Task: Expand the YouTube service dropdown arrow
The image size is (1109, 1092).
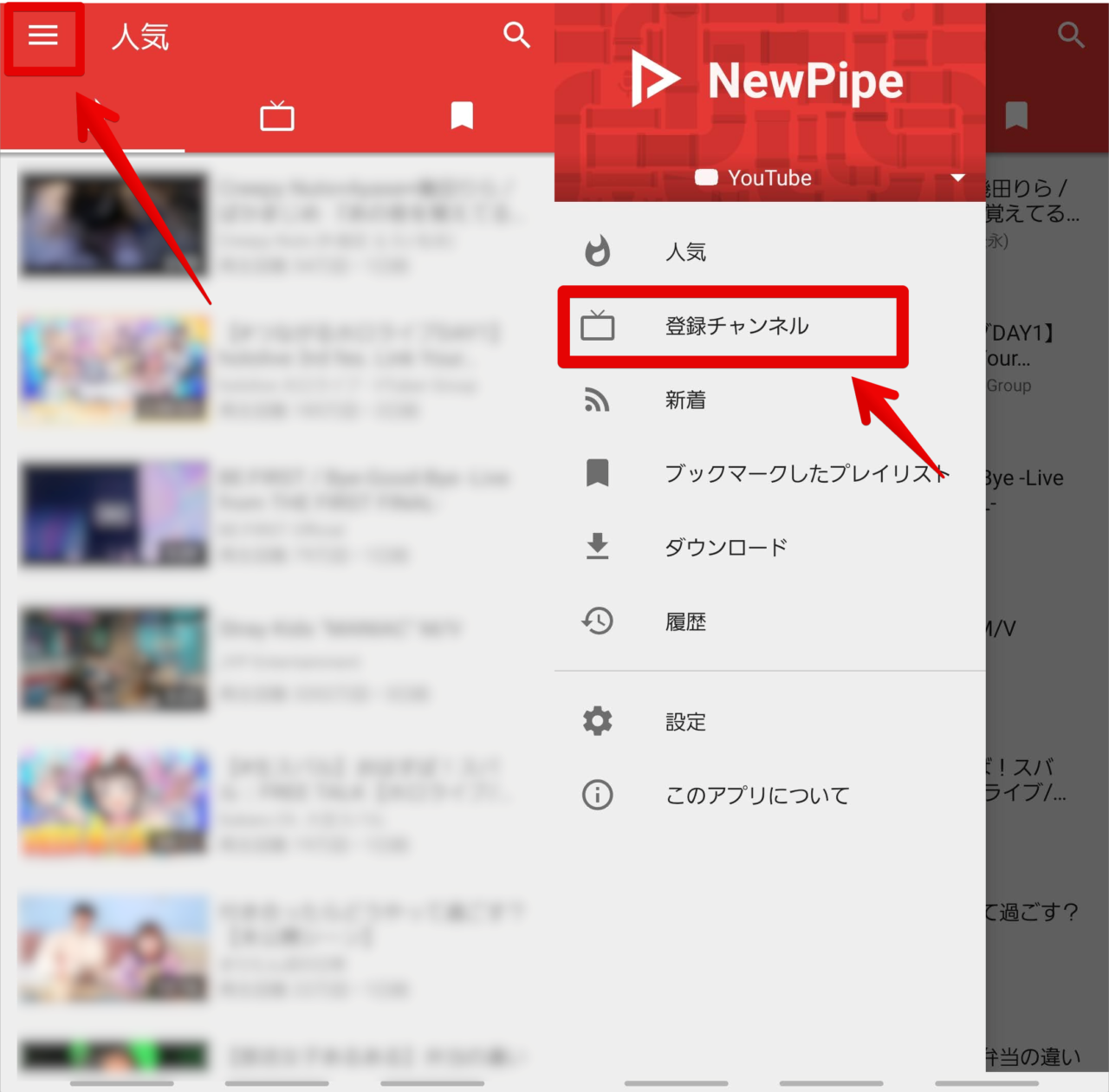Action: [x=957, y=178]
